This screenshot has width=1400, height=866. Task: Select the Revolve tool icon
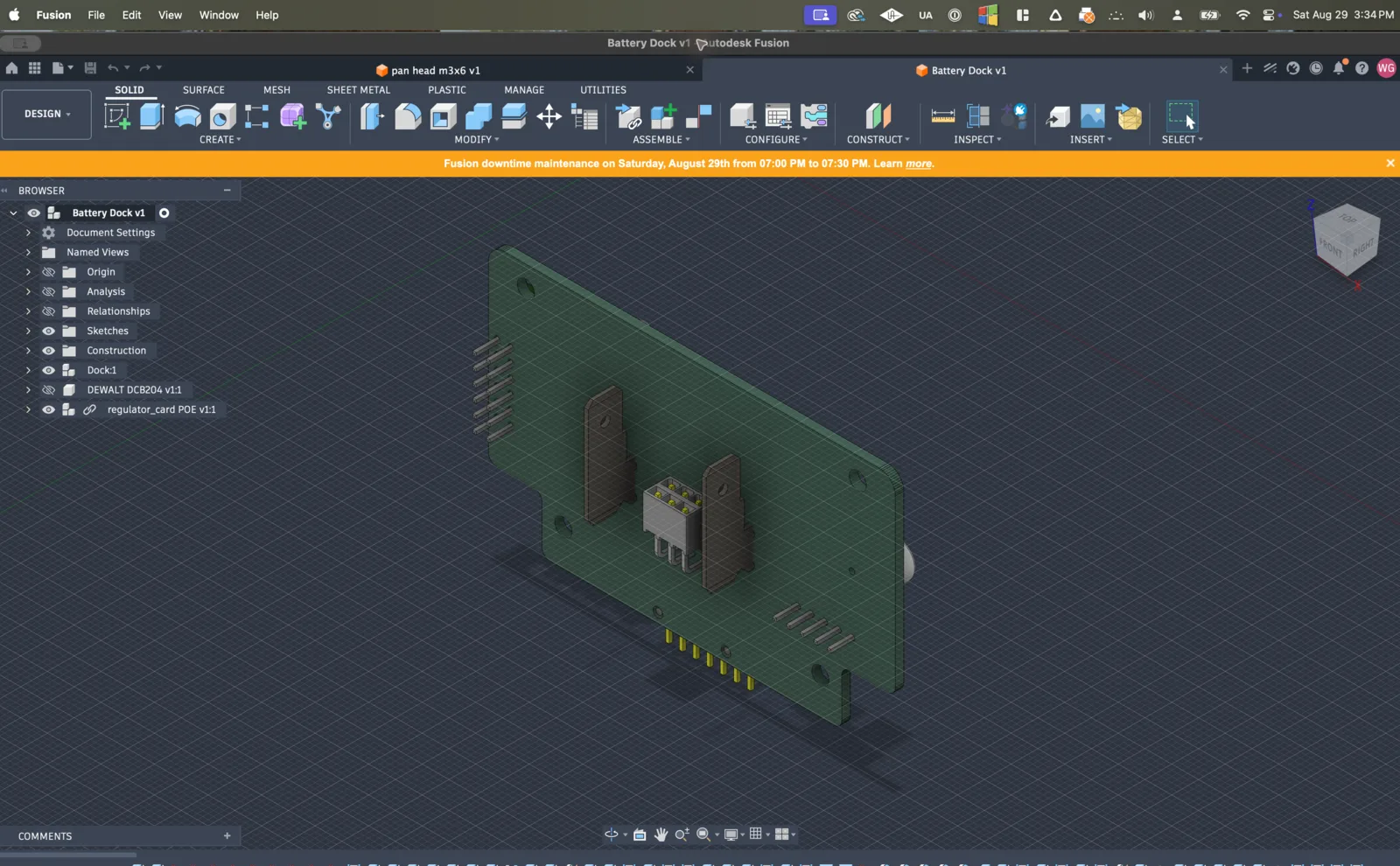(x=187, y=116)
